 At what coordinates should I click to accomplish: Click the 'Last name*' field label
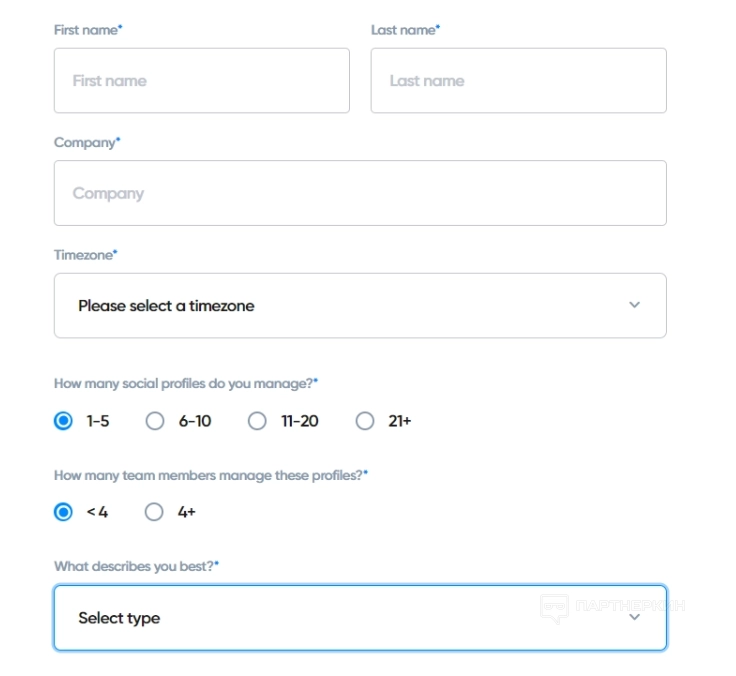pyautogui.click(x=405, y=30)
